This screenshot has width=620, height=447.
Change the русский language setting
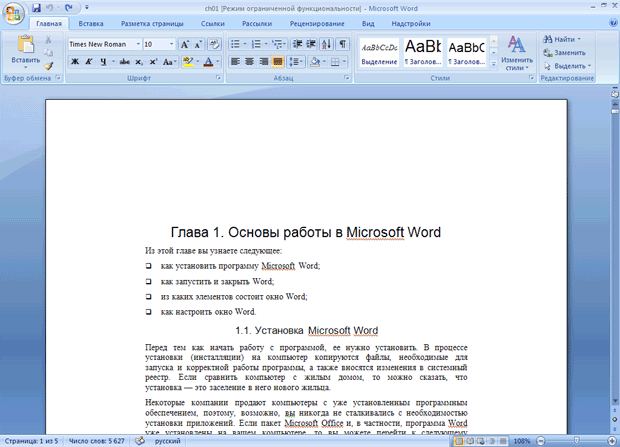point(168,441)
